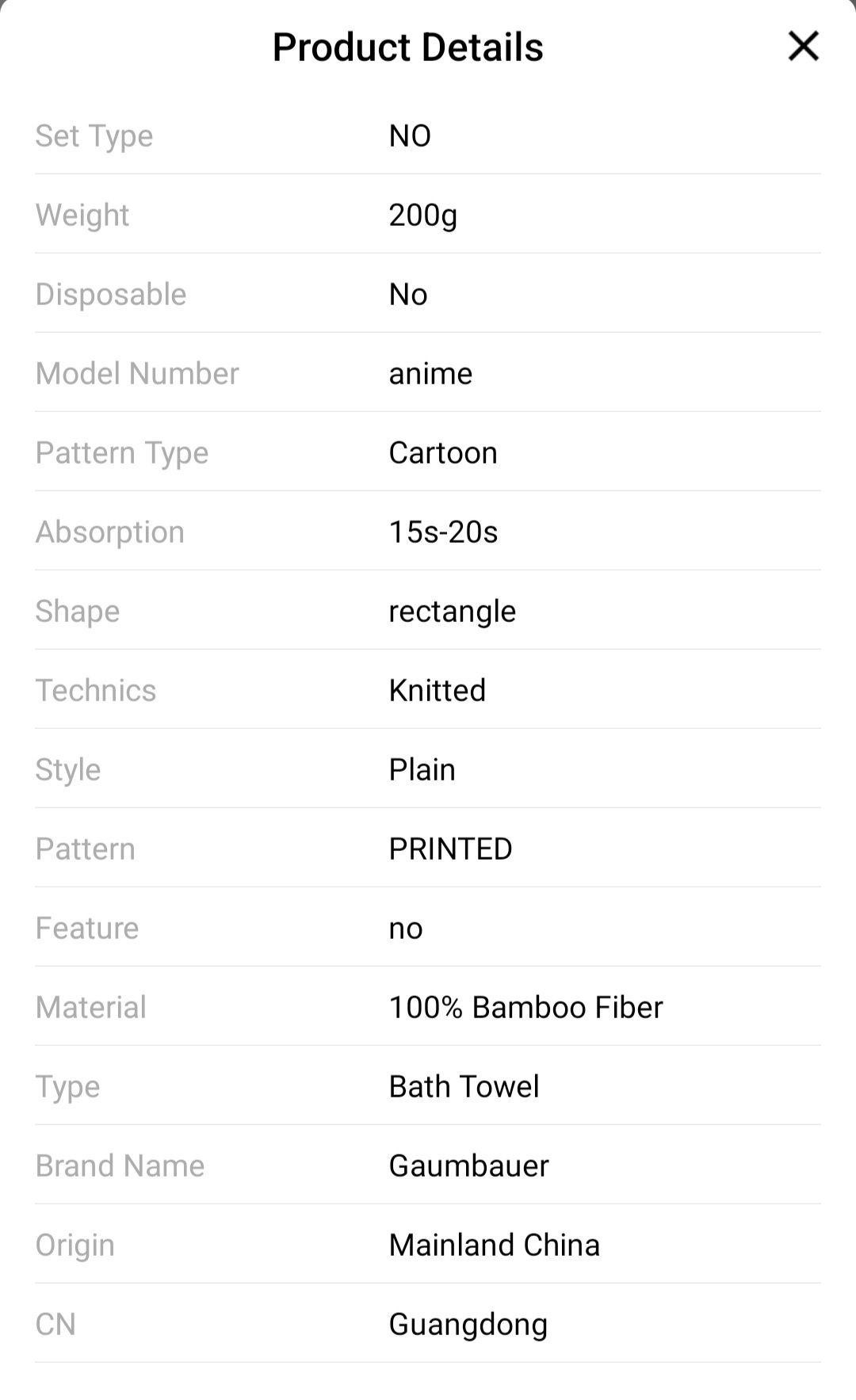Select the Style value Plain

422,769
